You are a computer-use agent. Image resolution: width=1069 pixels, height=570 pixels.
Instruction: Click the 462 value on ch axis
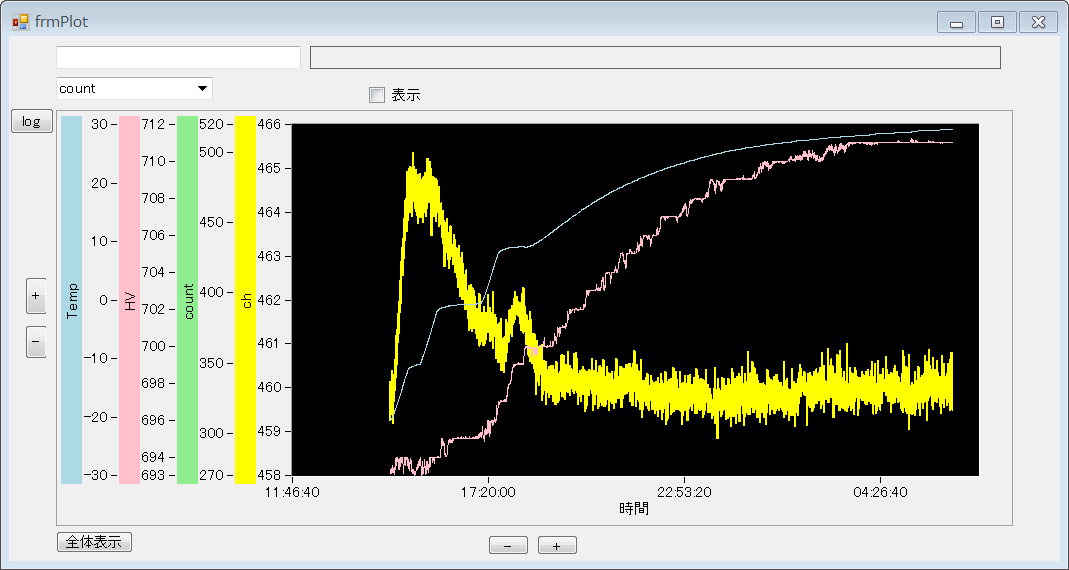pos(269,300)
